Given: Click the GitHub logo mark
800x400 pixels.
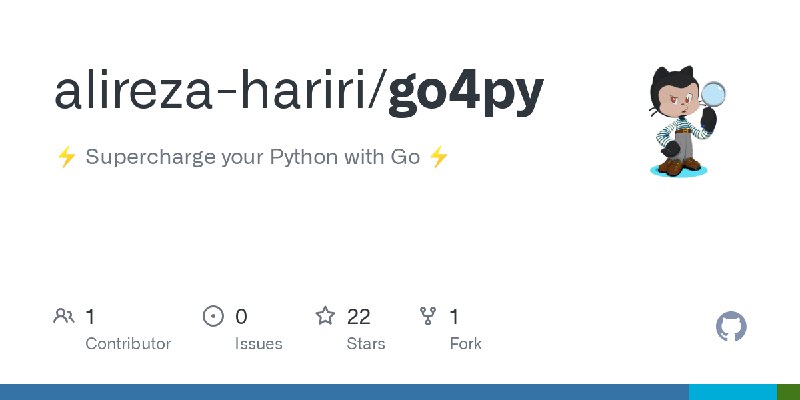Looking at the screenshot, I should (731, 327).
